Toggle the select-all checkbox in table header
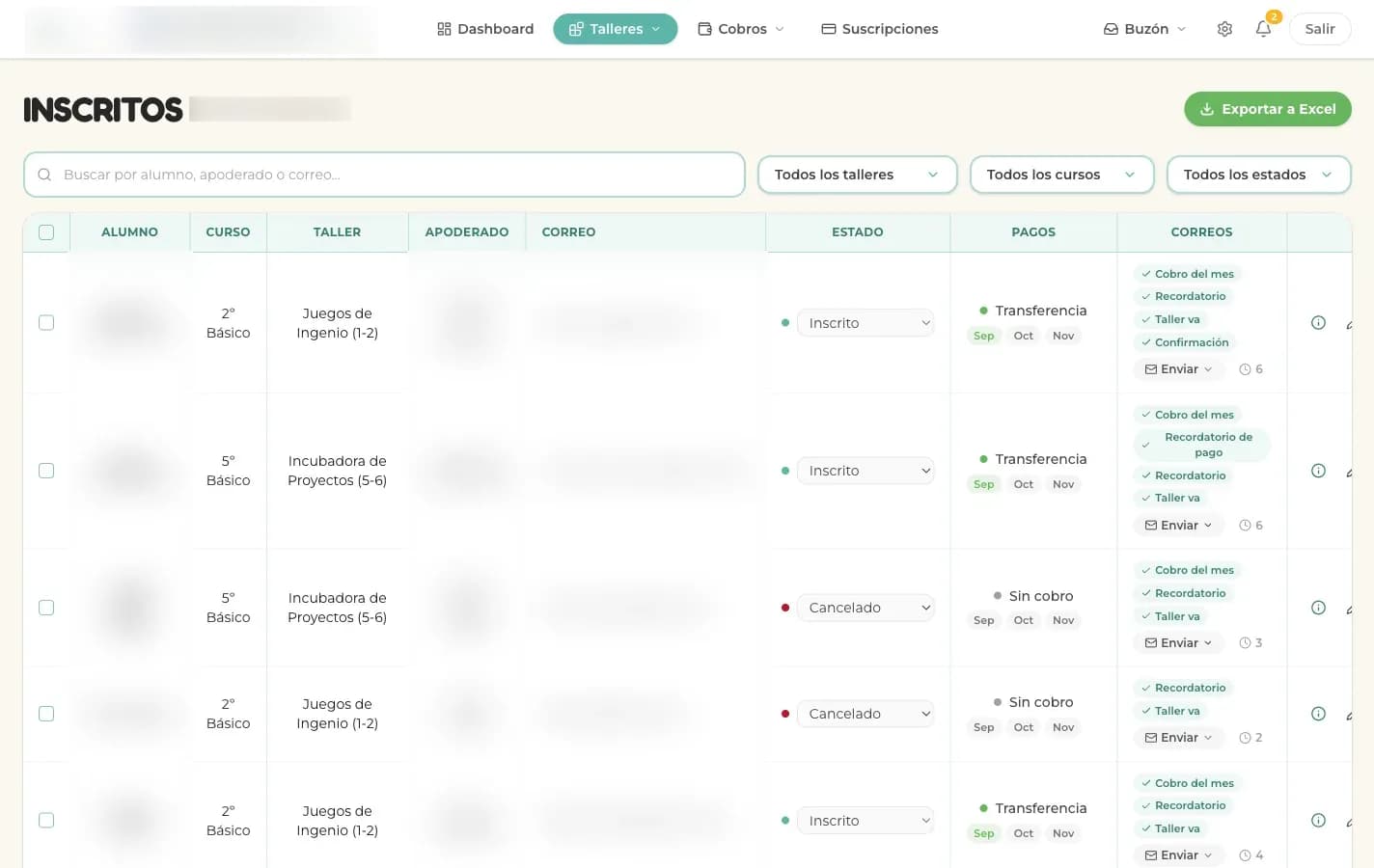Screen dimensions: 1374x868 [x=46, y=232]
